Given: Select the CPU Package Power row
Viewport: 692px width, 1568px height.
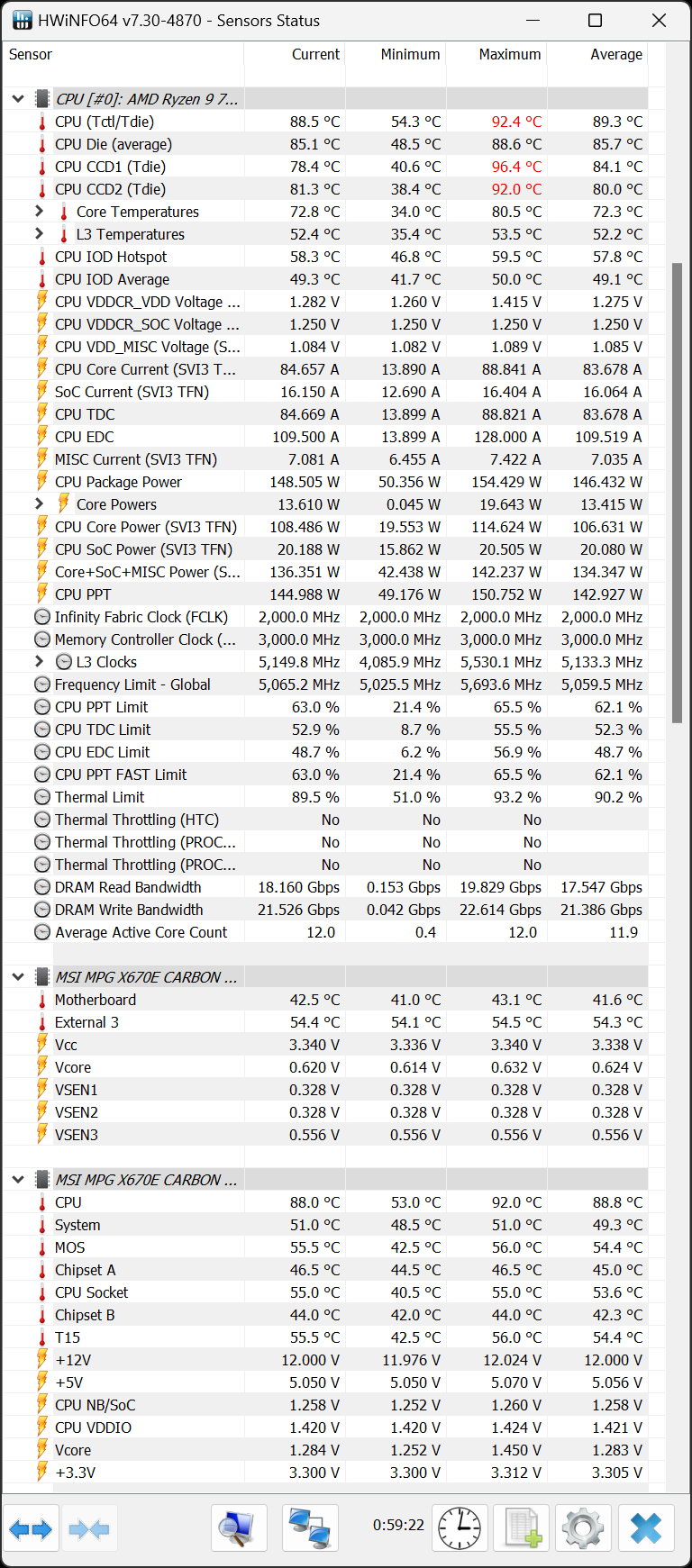Looking at the screenshot, I should click(325, 482).
